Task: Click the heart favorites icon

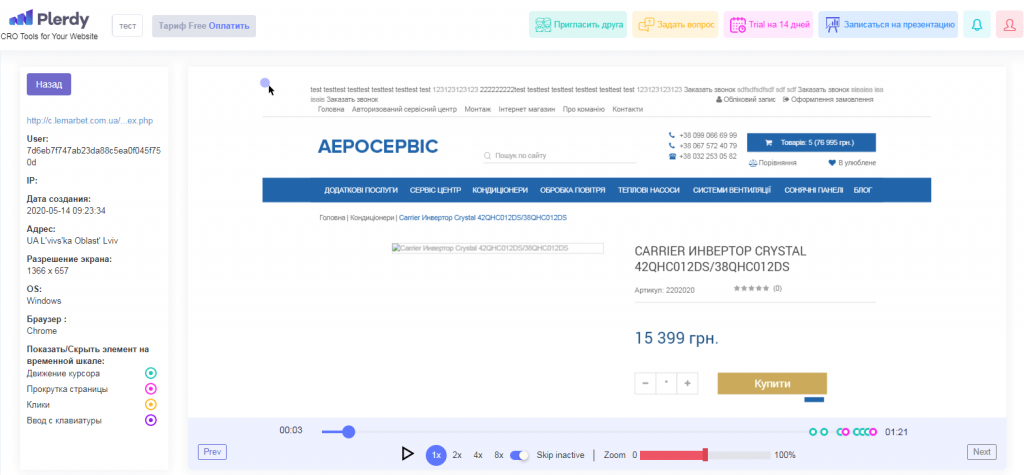Action: [831, 162]
